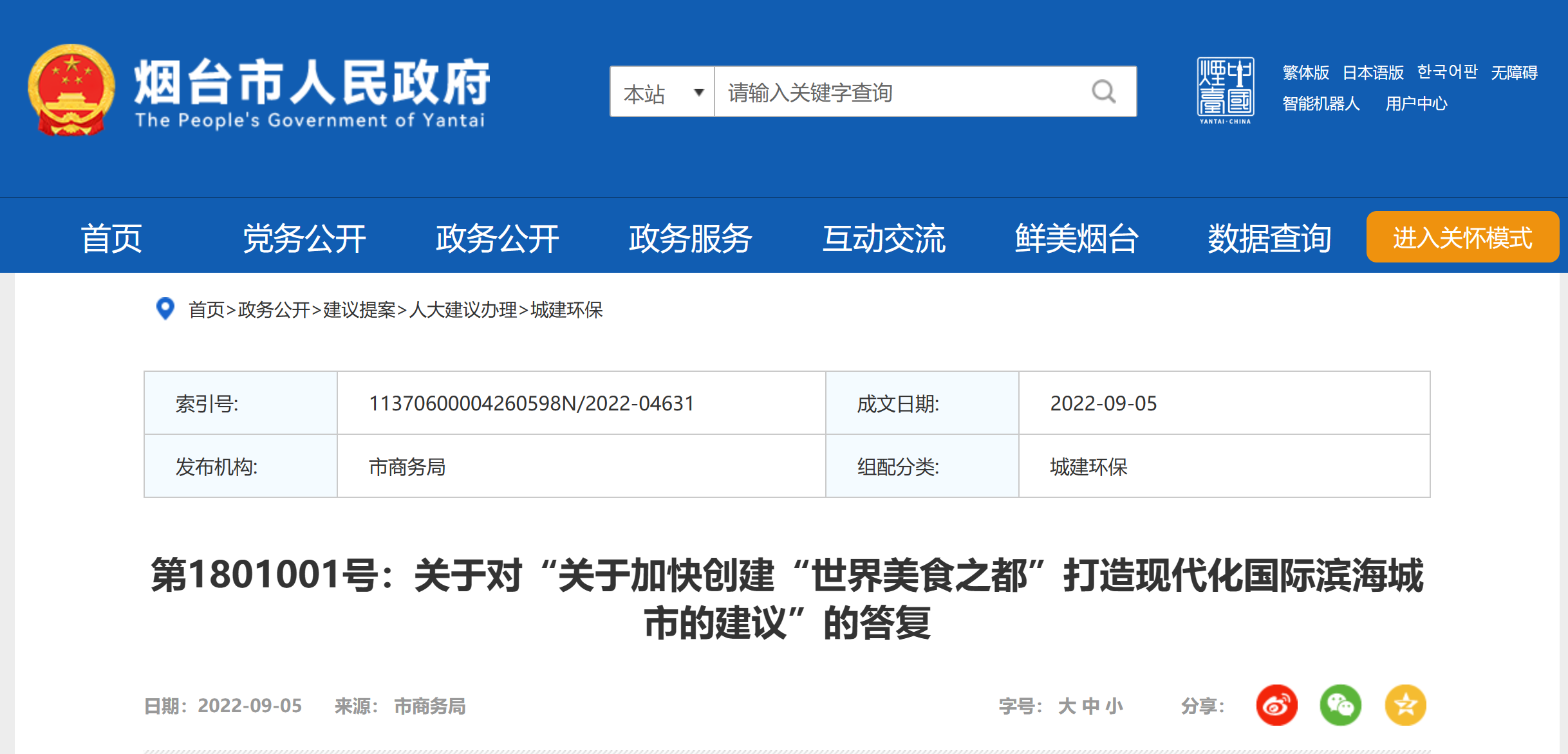Open the 政务公开 navigation menu
The width and height of the screenshot is (1568, 754).
[497, 239]
